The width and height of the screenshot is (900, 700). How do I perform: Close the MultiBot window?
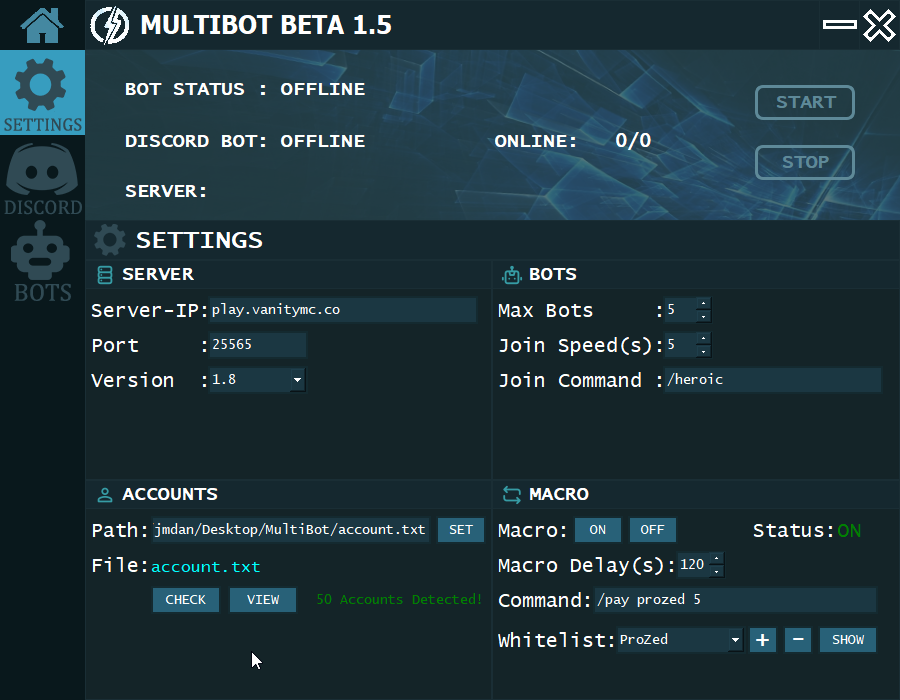coord(879,25)
